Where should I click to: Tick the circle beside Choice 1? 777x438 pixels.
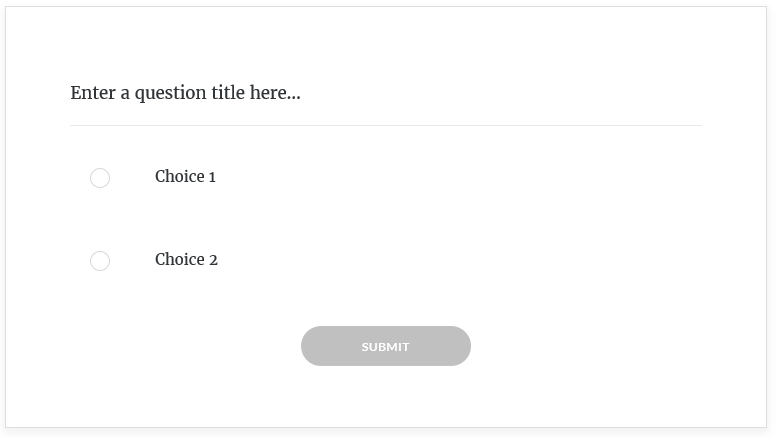click(x=100, y=178)
